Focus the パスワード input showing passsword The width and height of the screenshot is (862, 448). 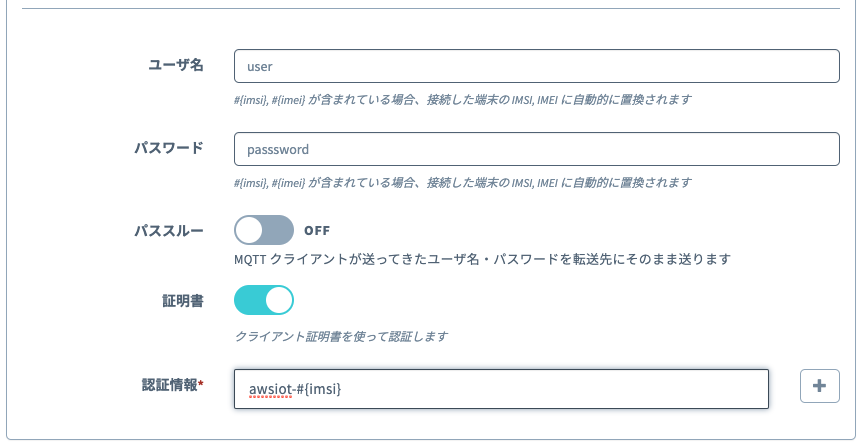click(537, 149)
